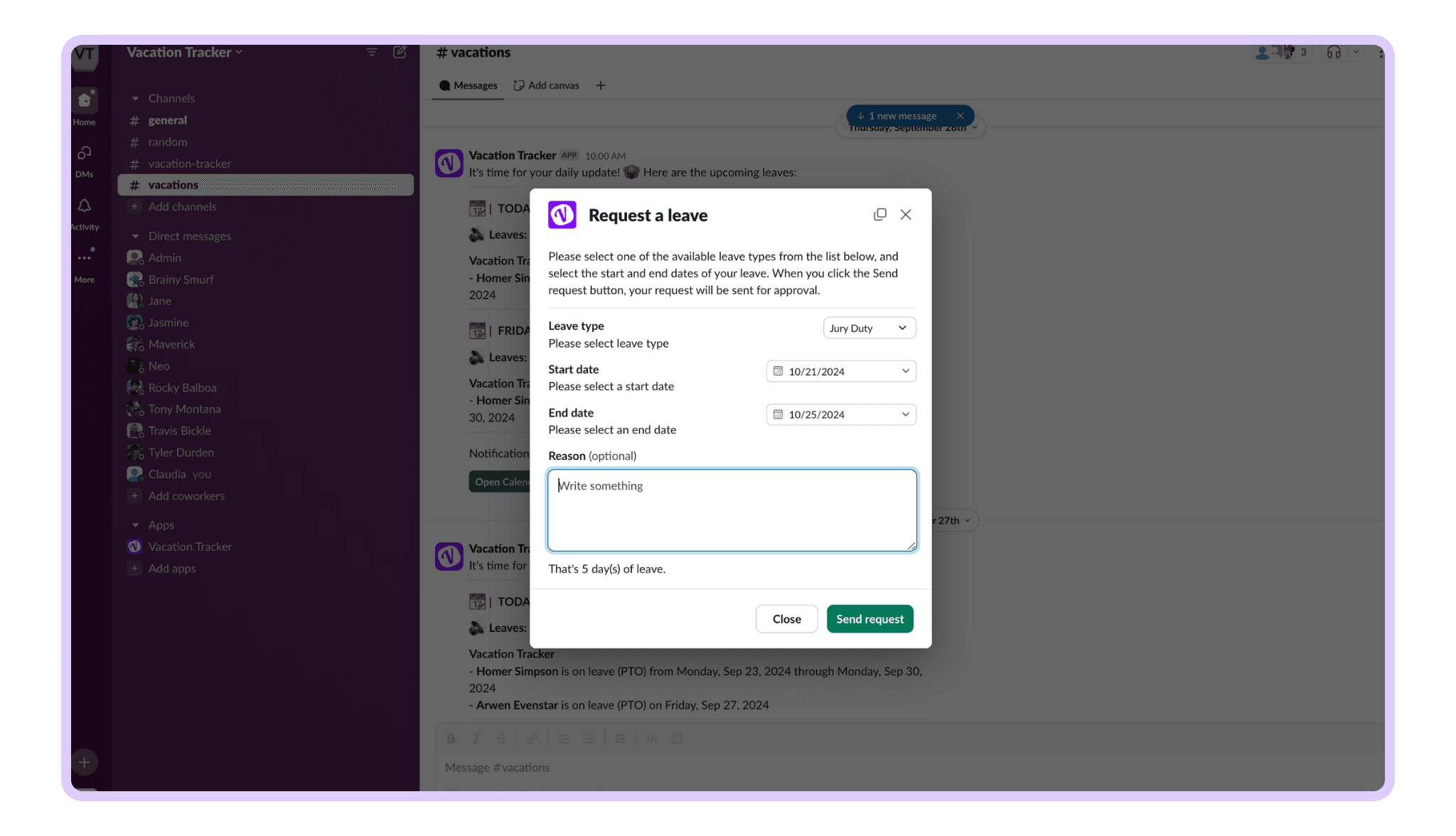Click the Activity navigation icon
The width and height of the screenshot is (1456, 836).
click(84, 205)
